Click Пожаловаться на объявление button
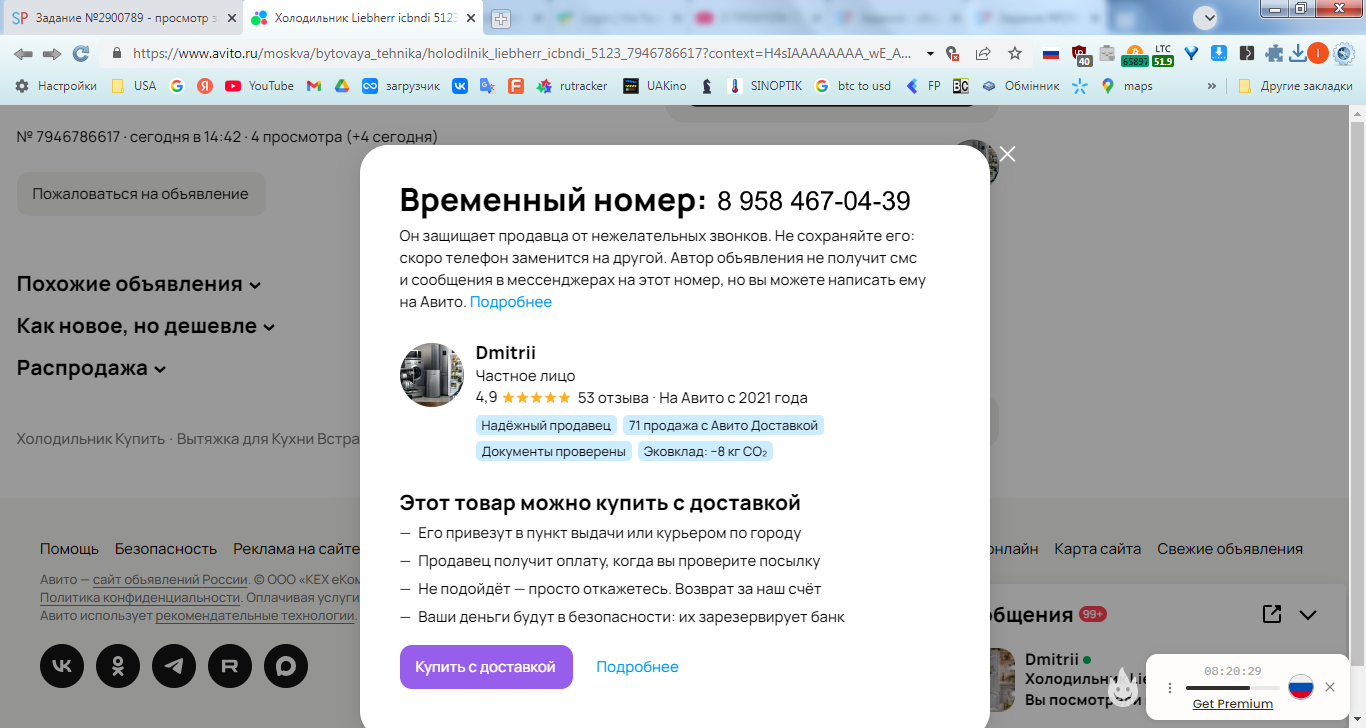1366x728 pixels. pos(141,194)
